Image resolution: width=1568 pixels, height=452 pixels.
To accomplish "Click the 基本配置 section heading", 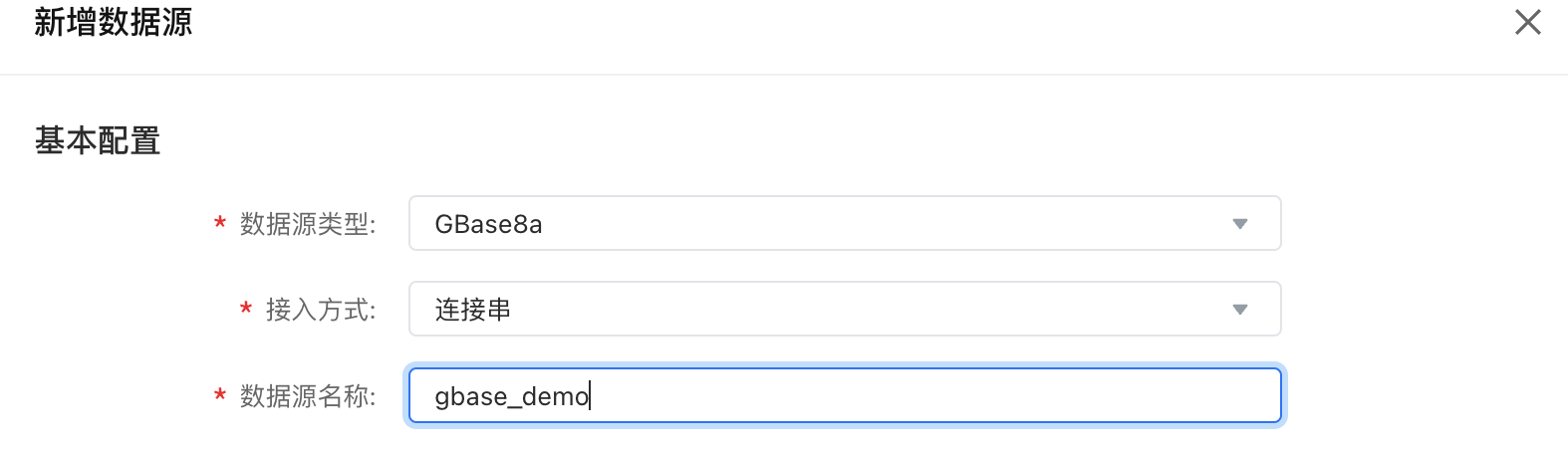I will coord(98,140).
